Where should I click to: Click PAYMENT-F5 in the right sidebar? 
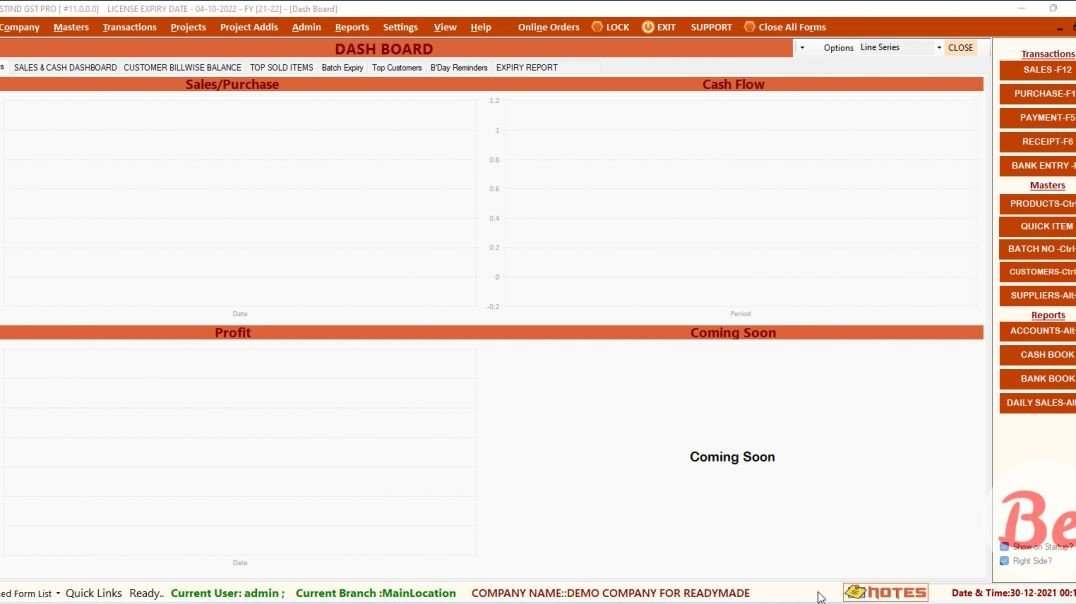point(1040,117)
